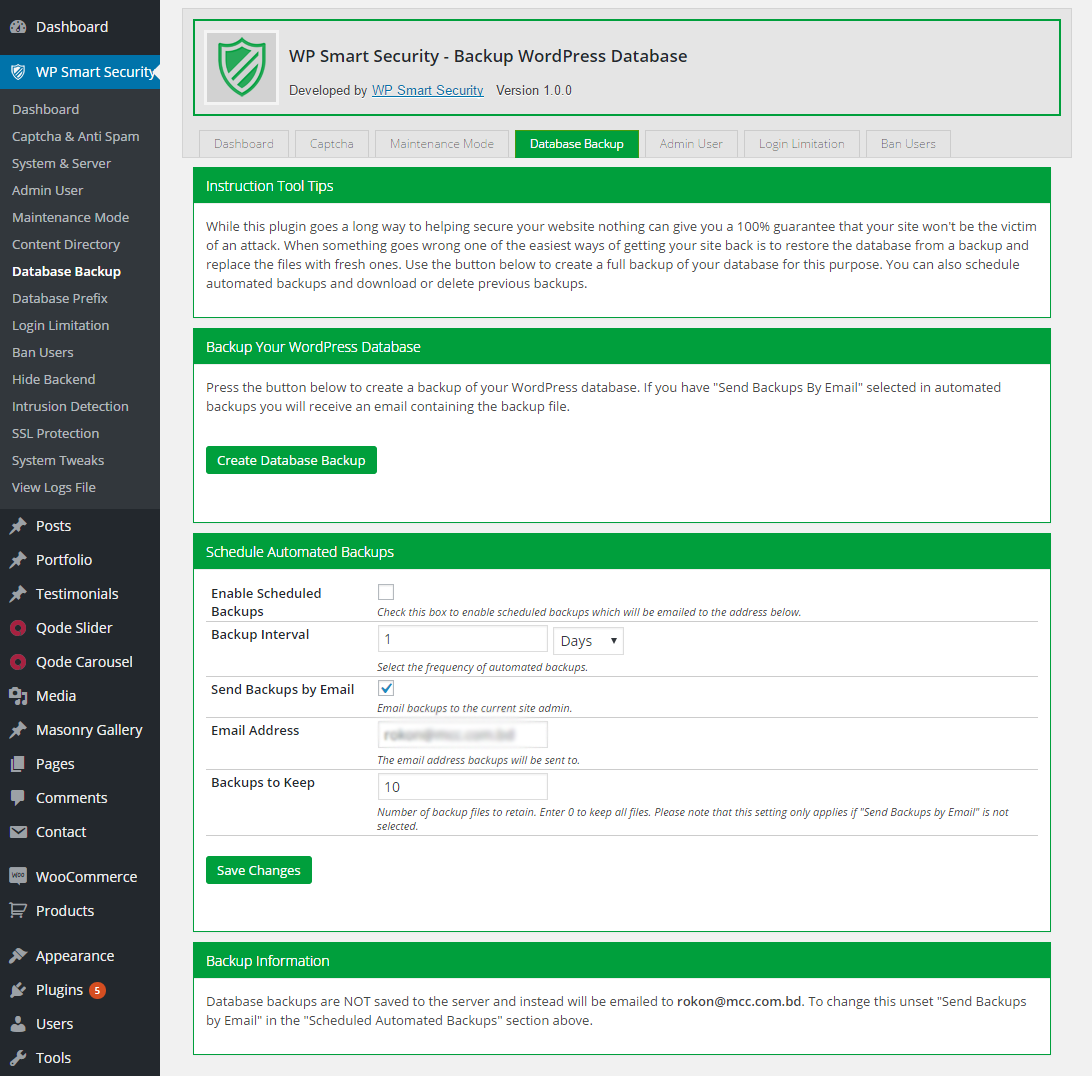Click the Schedule Automated Backups header
Image resolution: width=1092 pixels, height=1076 pixels.
coord(621,552)
